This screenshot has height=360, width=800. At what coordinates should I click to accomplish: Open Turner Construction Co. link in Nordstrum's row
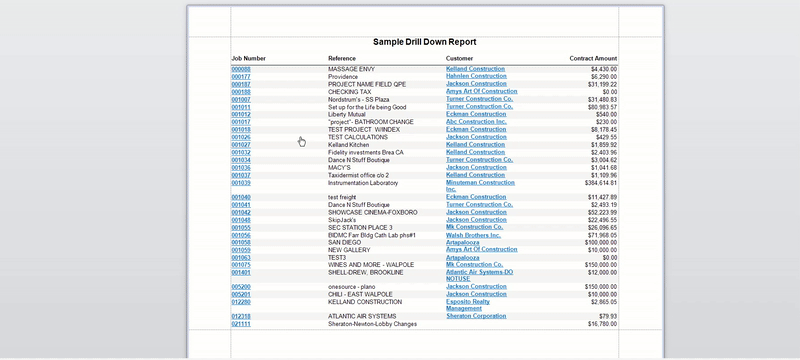coord(479,99)
